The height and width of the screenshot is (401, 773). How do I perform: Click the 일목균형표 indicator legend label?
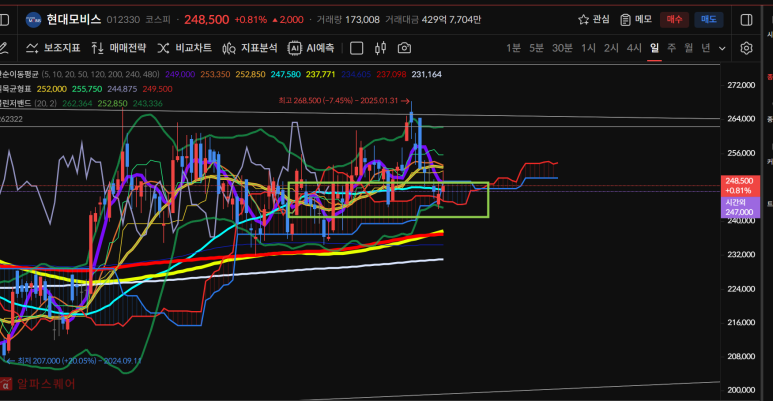tap(15, 89)
